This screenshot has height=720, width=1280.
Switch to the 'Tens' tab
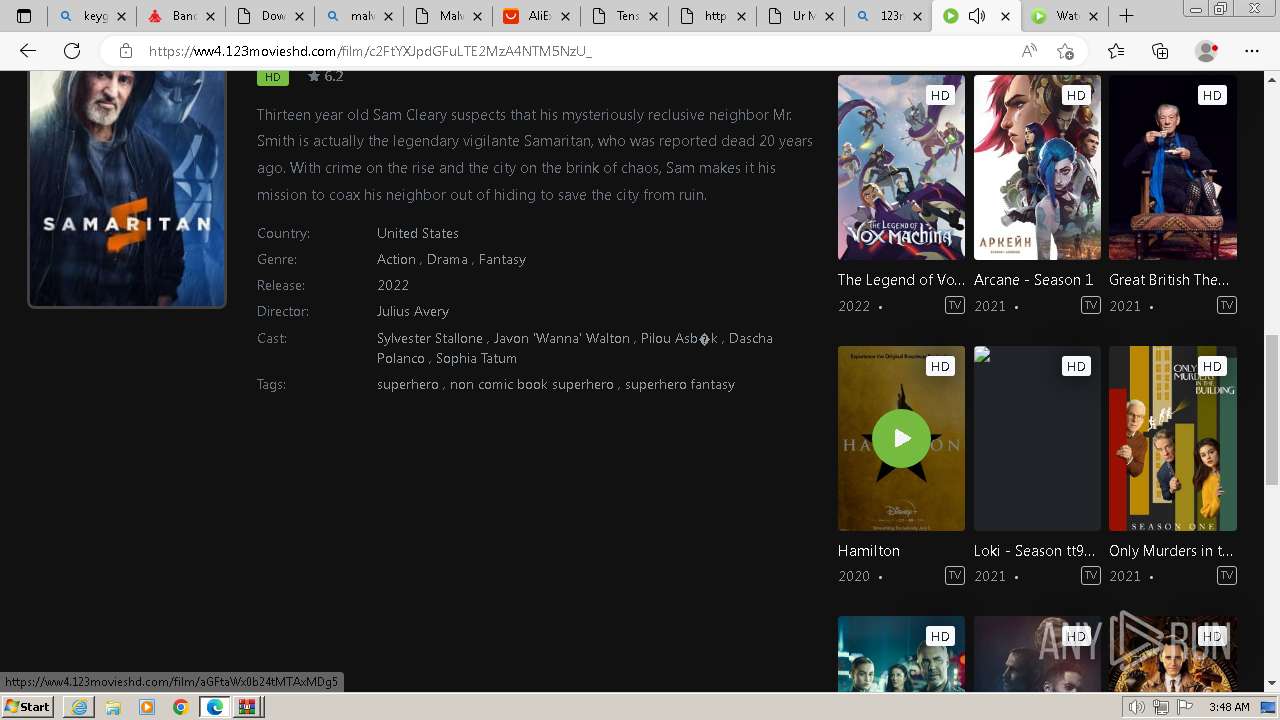click(627, 16)
